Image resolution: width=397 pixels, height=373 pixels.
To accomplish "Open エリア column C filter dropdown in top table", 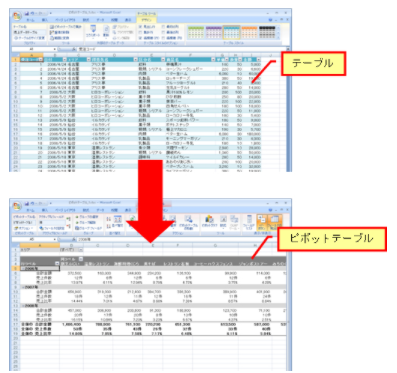I will (89, 59).
